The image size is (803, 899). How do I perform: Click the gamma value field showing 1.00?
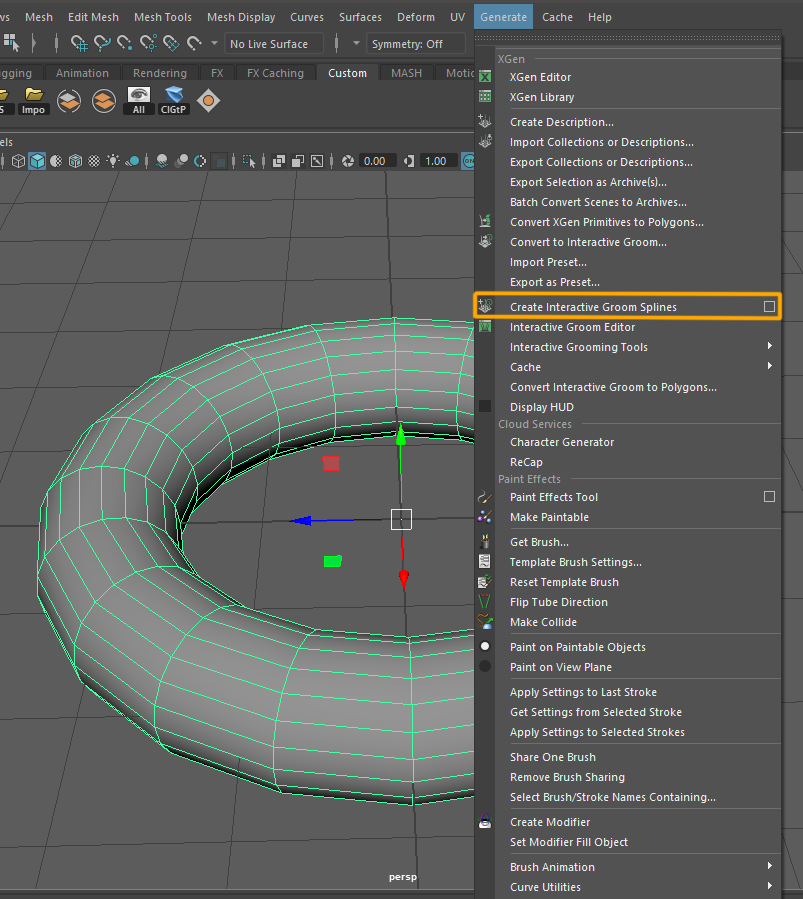click(x=435, y=161)
